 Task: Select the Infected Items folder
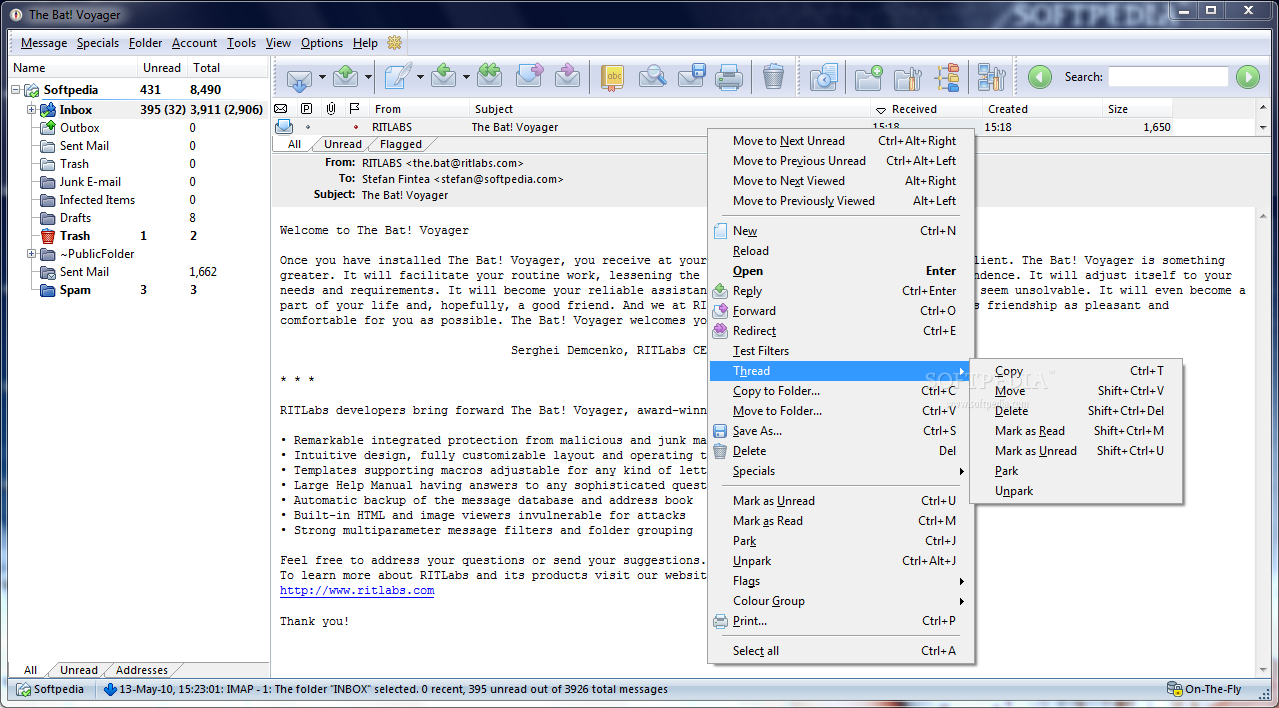[x=97, y=200]
